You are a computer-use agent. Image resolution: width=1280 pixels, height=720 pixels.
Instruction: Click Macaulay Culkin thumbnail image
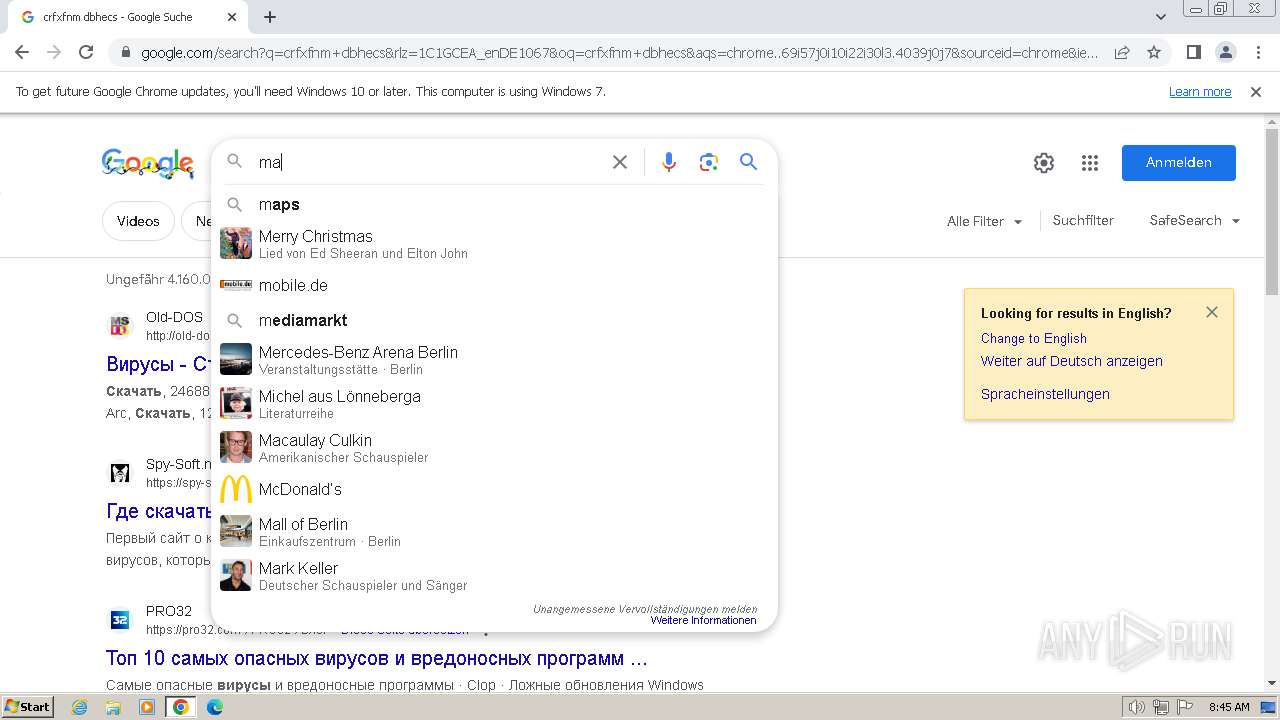(236, 447)
